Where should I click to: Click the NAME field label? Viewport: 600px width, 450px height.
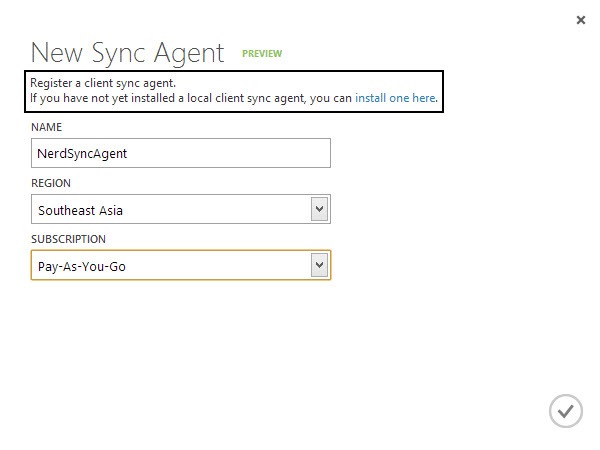tap(46, 127)
